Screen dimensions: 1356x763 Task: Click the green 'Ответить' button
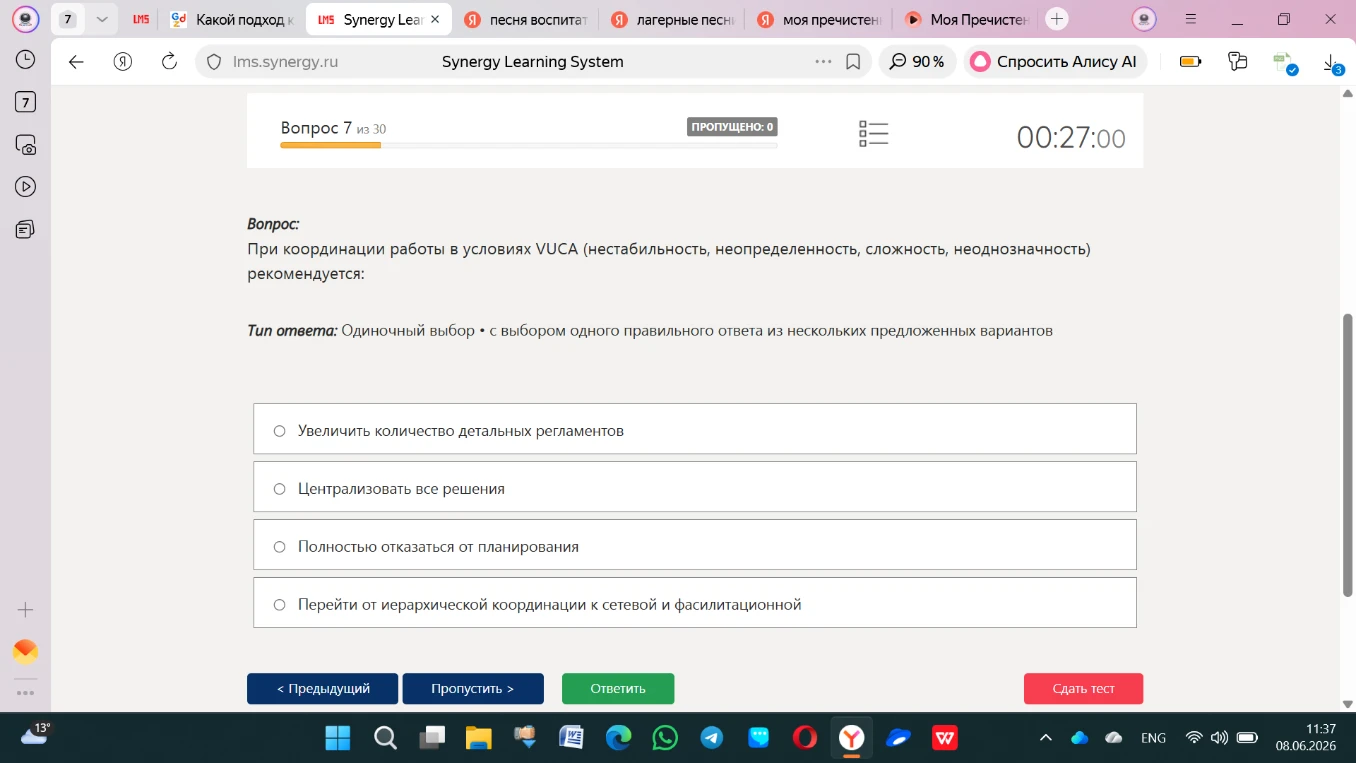pyautogui.click(x=618, y=689)
